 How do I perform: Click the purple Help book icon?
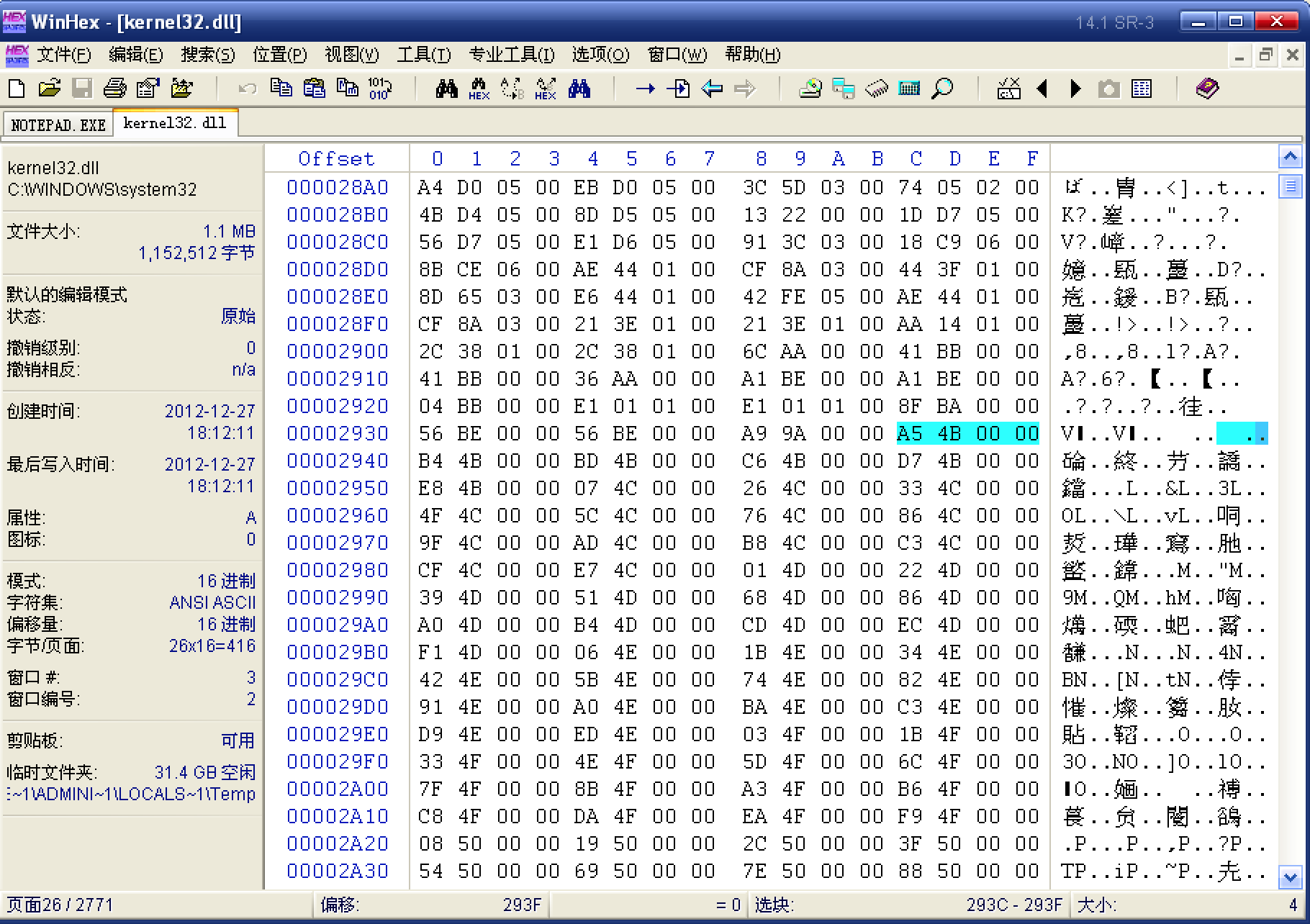click(1207, 89)
